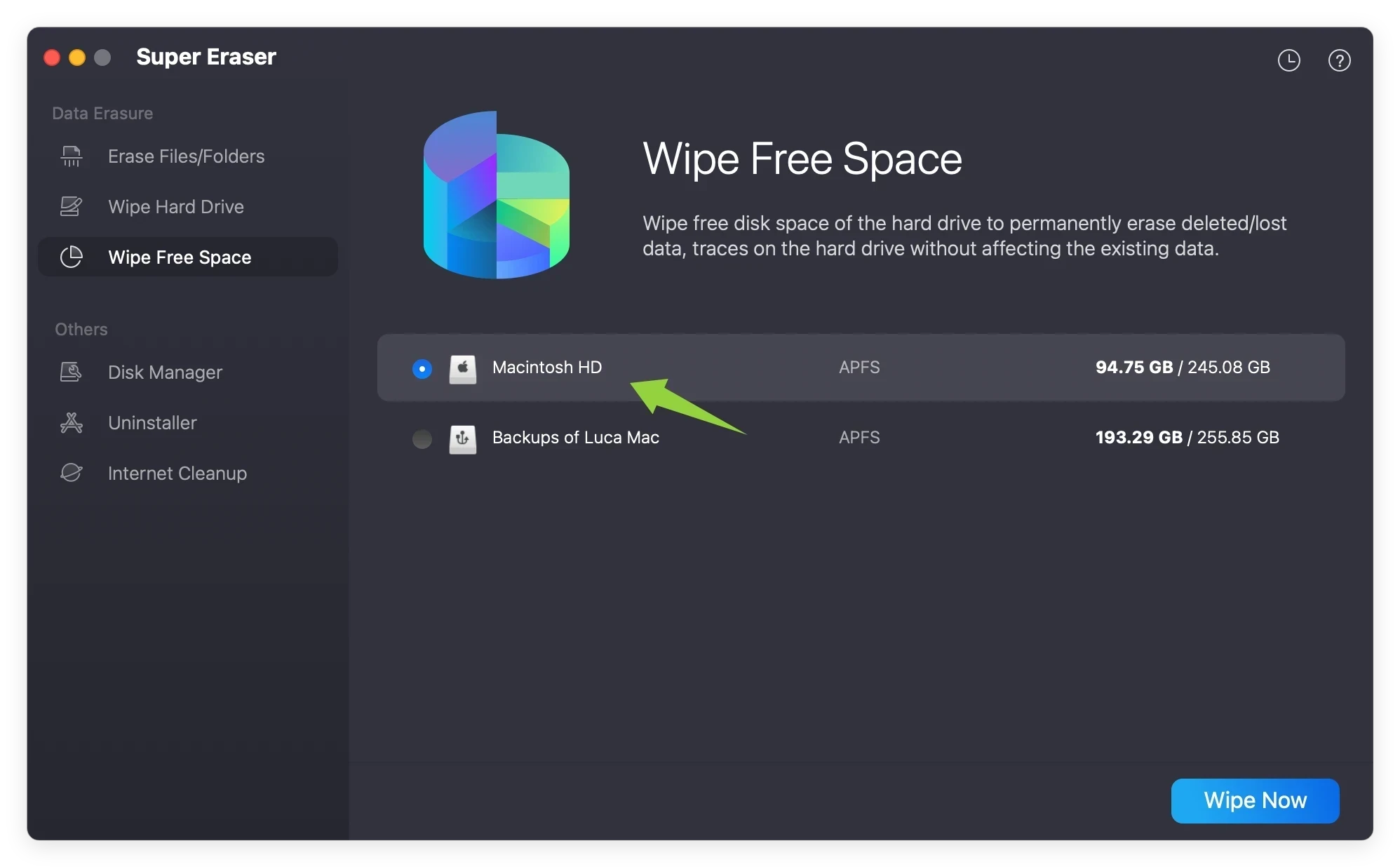
Task: Click the Internet Cleanup planet icon
Action: tap(71, 473)
